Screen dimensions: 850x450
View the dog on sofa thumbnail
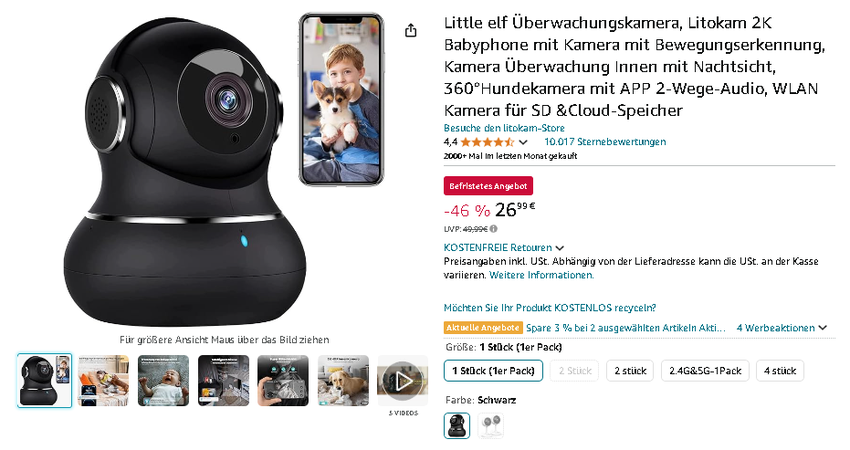pyautogui.click(x=343, y=381)
